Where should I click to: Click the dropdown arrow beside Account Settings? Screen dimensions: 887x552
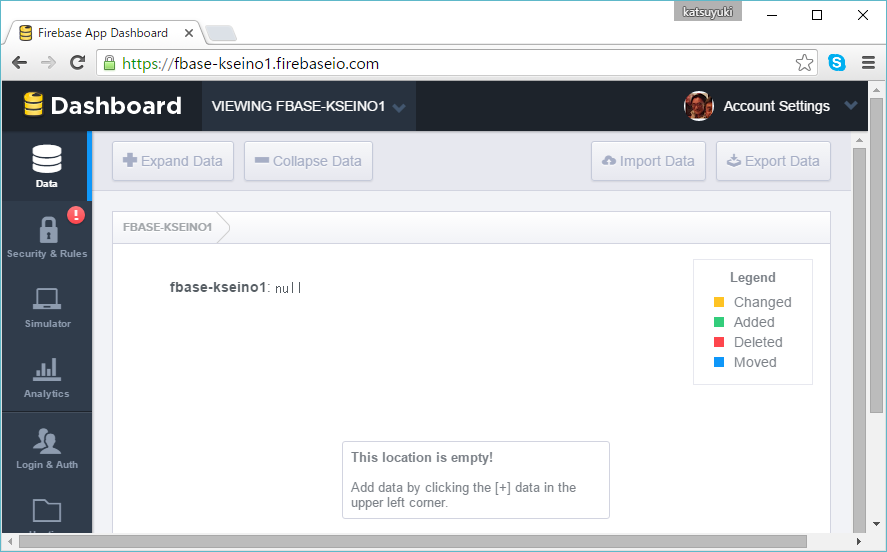(x=851, y=105)
